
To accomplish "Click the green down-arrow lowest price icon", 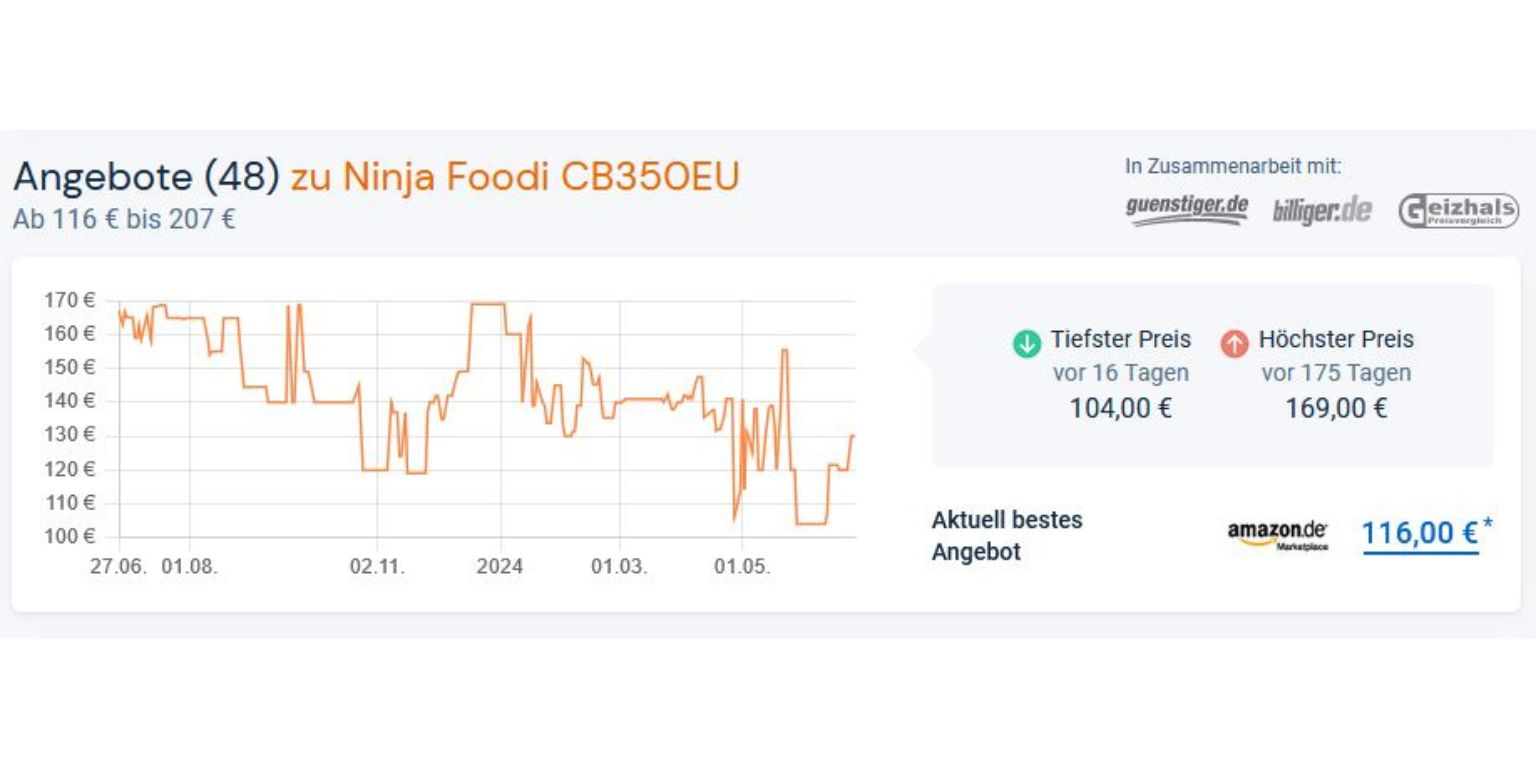I will [x=1027, y=344].
